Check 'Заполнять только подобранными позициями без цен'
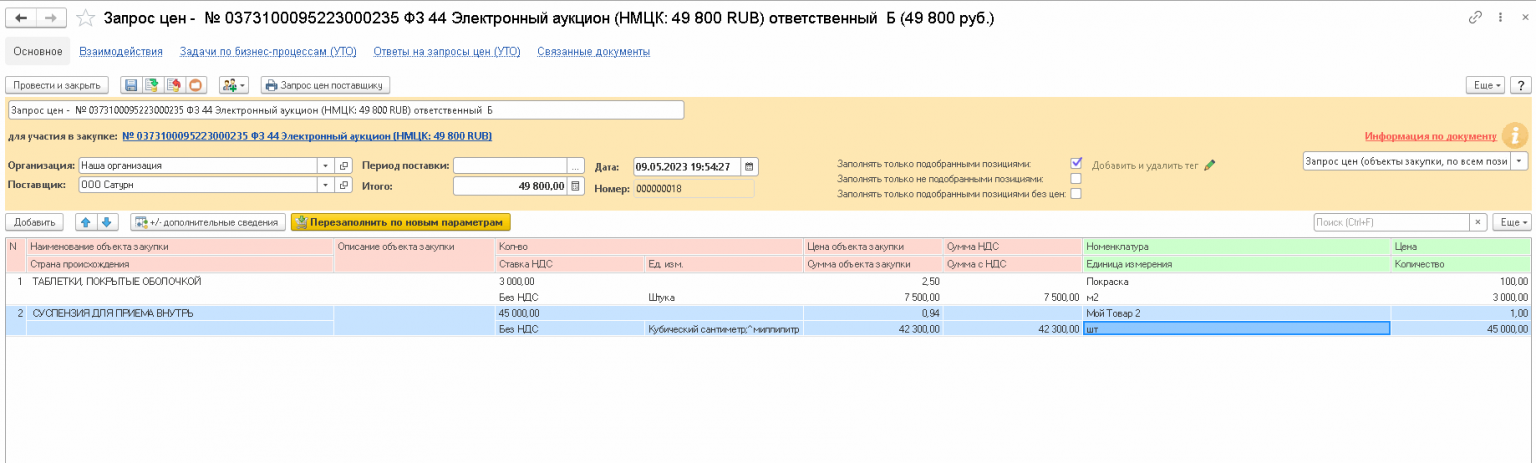 (x=1076, y=193)
